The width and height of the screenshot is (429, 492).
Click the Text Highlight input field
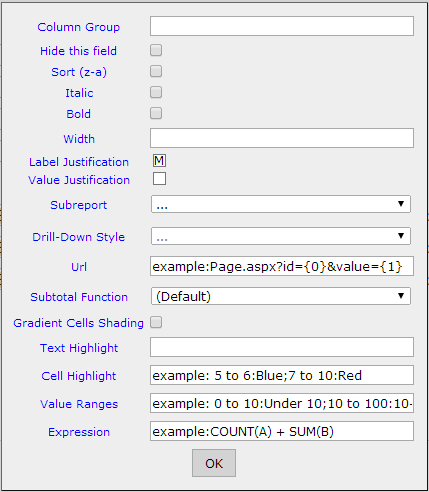[x=282, y=347]
